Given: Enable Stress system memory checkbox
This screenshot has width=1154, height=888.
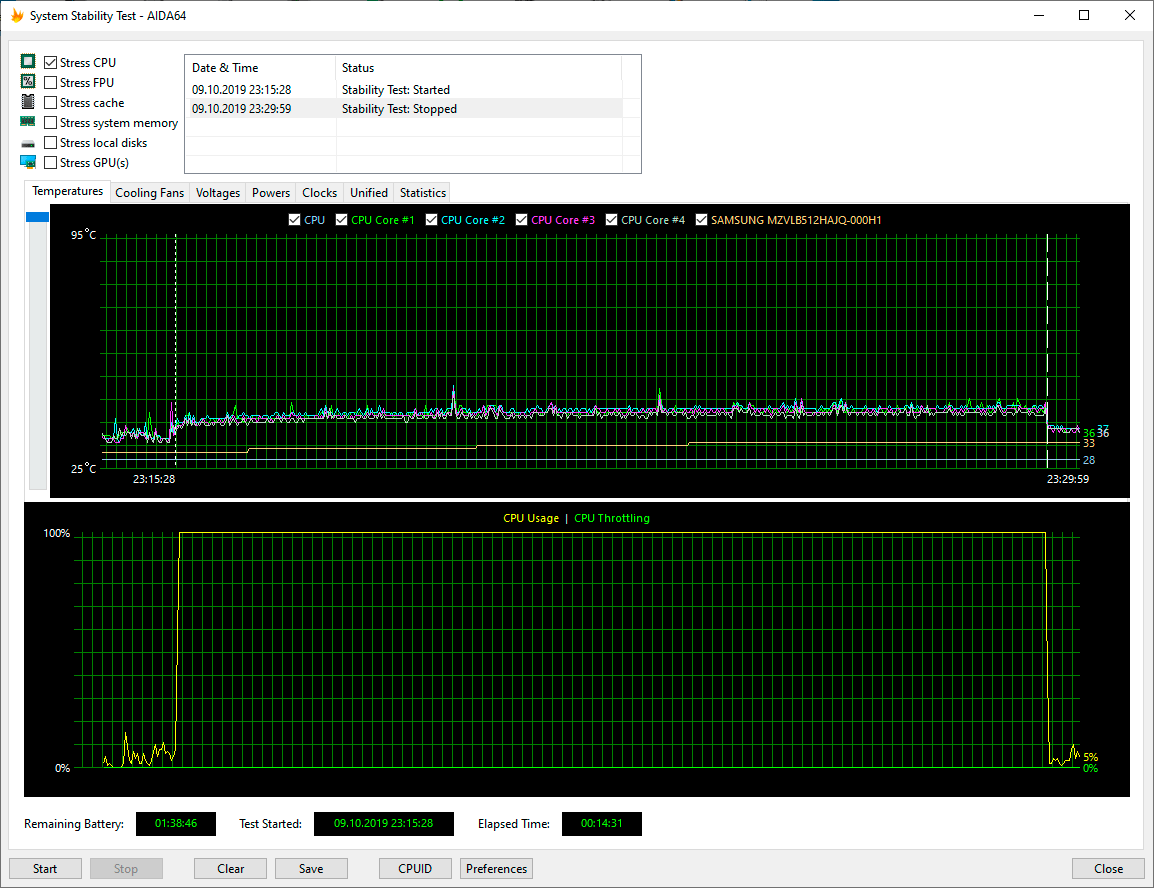Looking at the screenshot, I should pos(50,123).
